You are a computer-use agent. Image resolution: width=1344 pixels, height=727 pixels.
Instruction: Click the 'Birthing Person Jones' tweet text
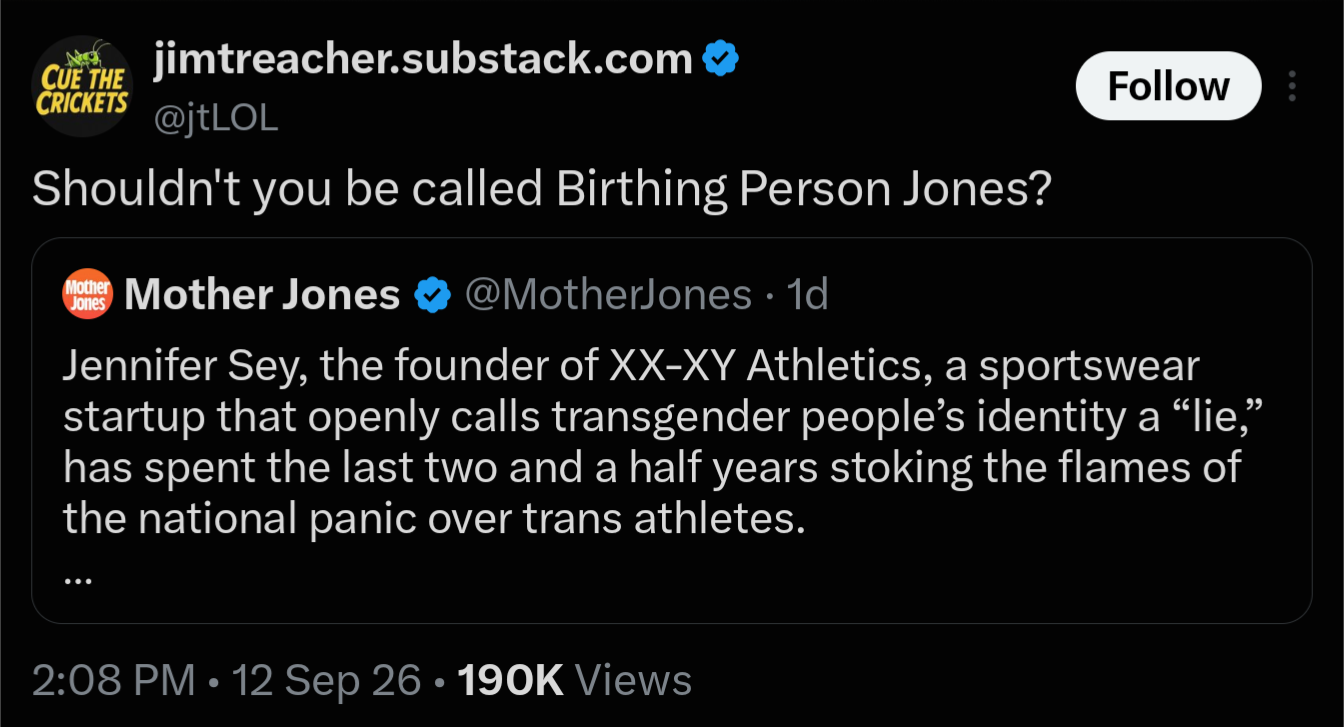pos(541,189)
